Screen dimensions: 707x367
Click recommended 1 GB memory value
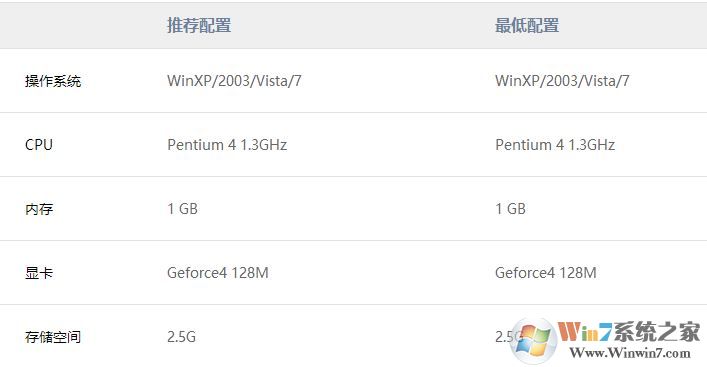click(x=182, y=209)
